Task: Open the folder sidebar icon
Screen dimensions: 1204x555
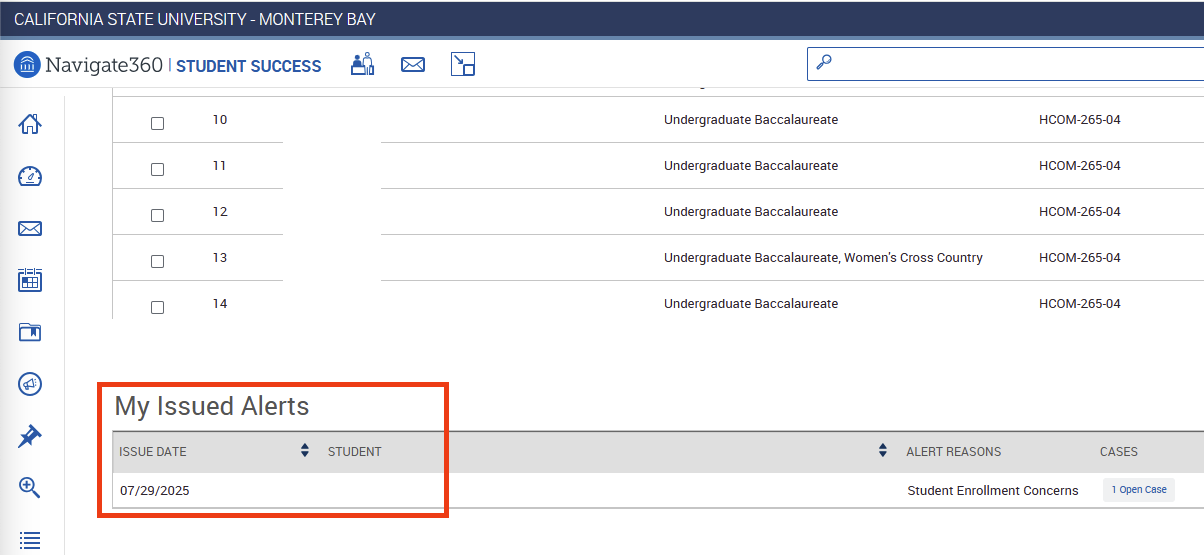Action: coord(30,332)
